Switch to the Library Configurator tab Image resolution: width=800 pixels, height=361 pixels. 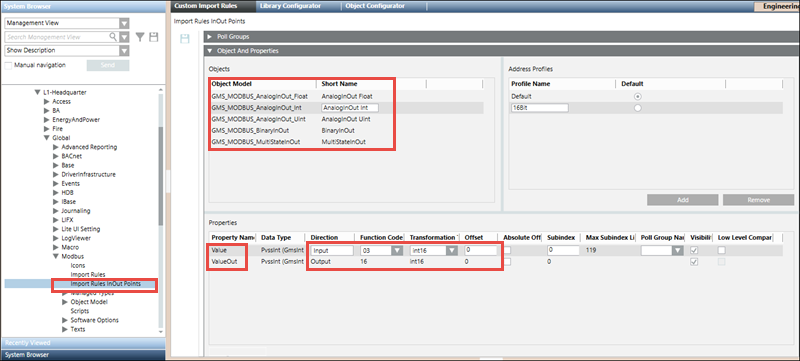[x=290, y=6]
